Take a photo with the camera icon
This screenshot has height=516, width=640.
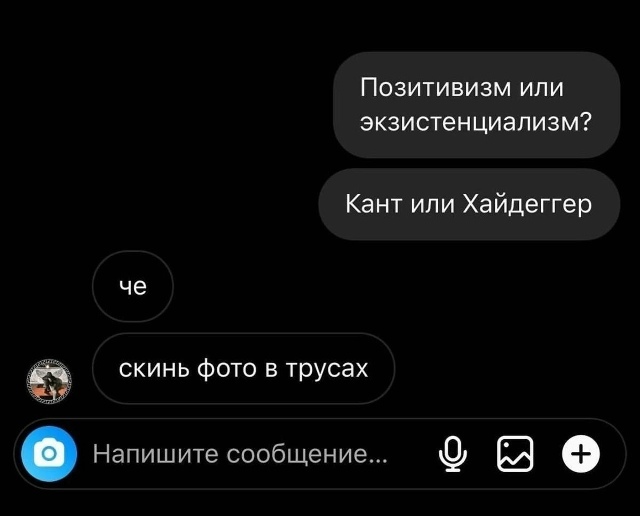[49, 454]
